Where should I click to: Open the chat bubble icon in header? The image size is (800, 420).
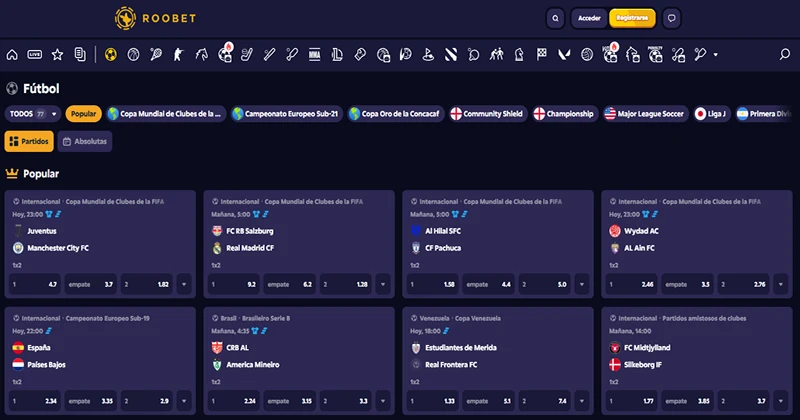click(x=671, y=18)
